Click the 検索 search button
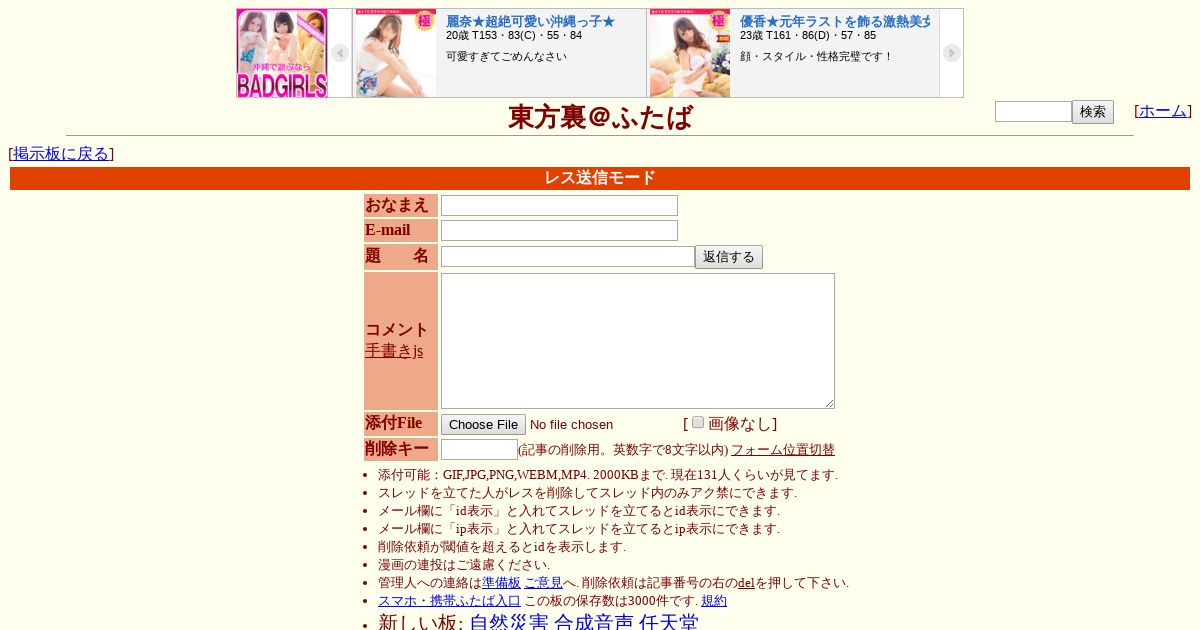Image resolution: width=1200 pixels, height=630 pixels. tap(1093, 112)
